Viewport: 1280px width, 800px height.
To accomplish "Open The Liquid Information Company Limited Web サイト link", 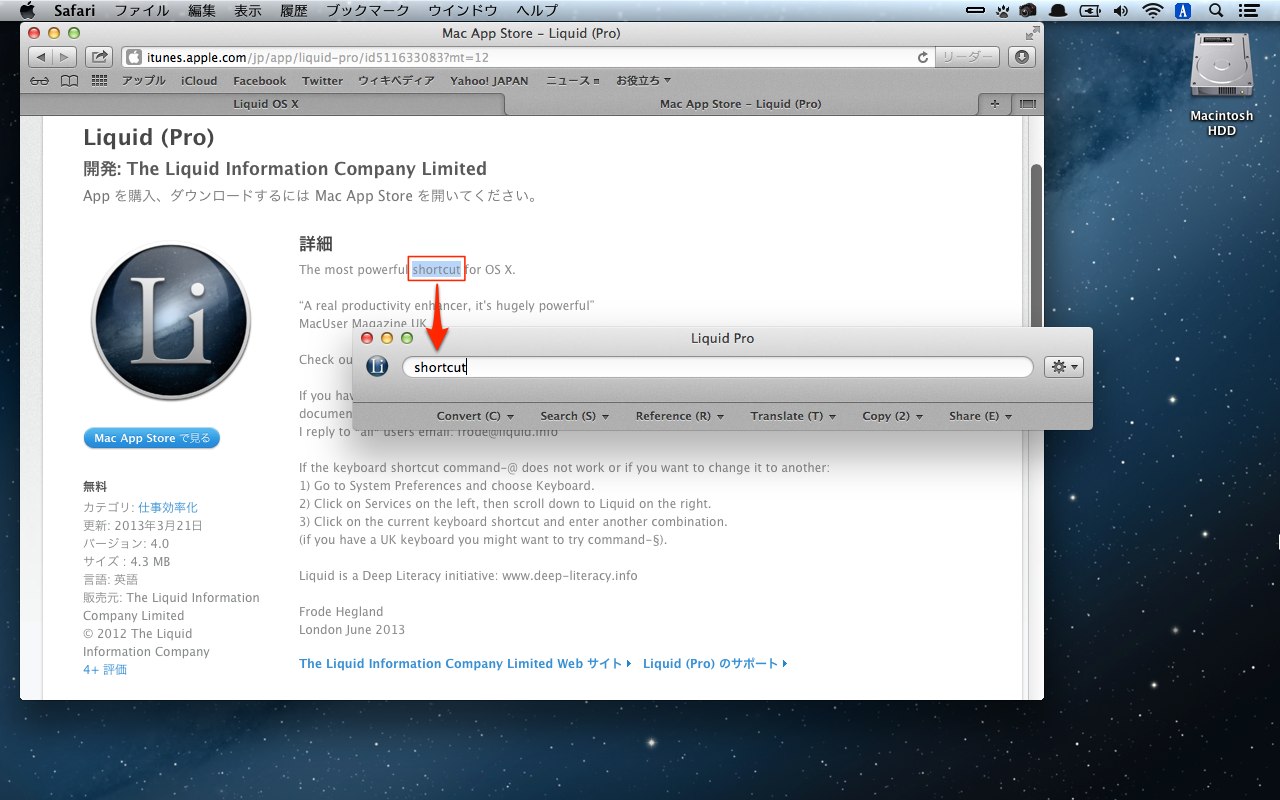I will click(465, 663).
